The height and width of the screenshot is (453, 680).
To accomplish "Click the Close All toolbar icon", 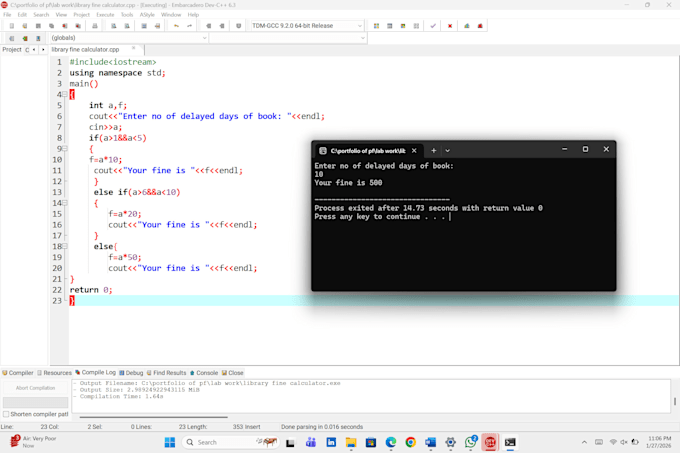I will [x=78, y=26].
